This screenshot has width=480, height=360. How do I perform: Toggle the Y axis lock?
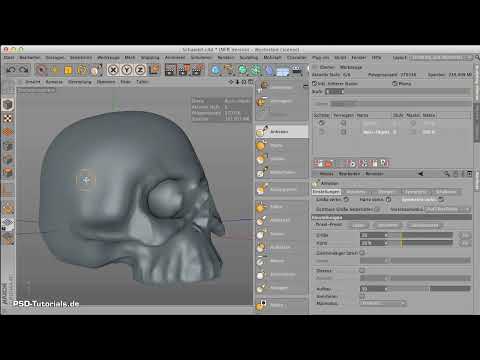127,70
